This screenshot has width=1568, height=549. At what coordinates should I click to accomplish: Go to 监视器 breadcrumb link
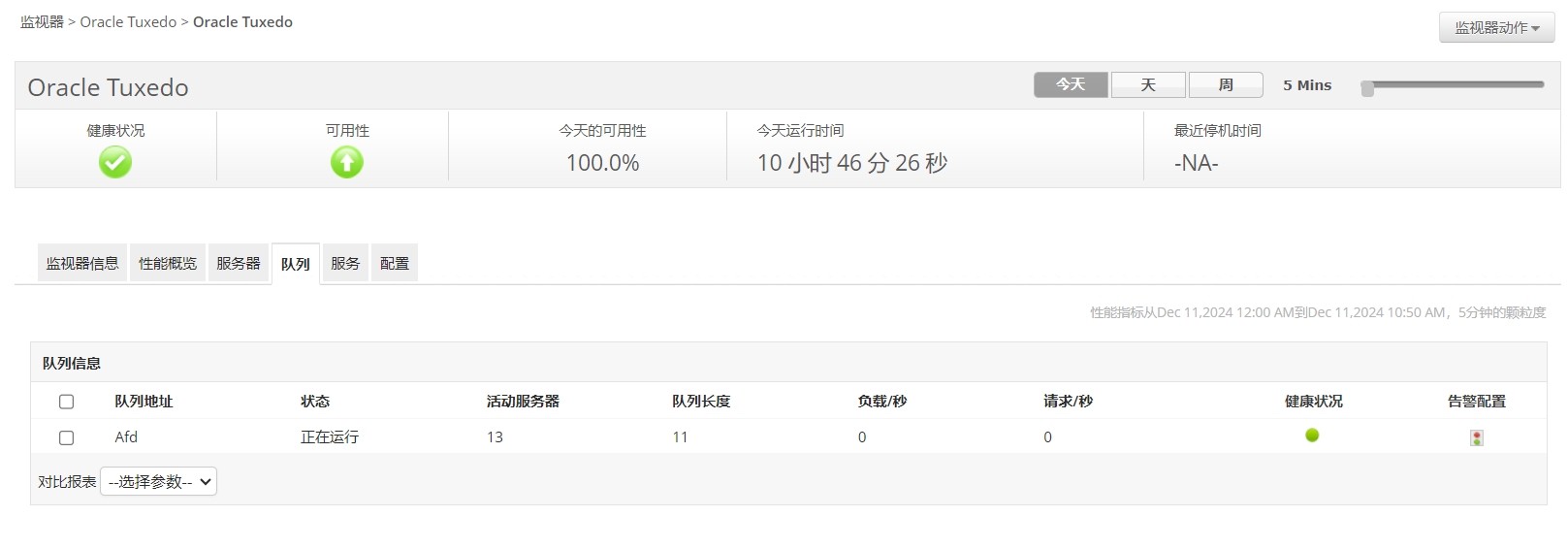42,22
